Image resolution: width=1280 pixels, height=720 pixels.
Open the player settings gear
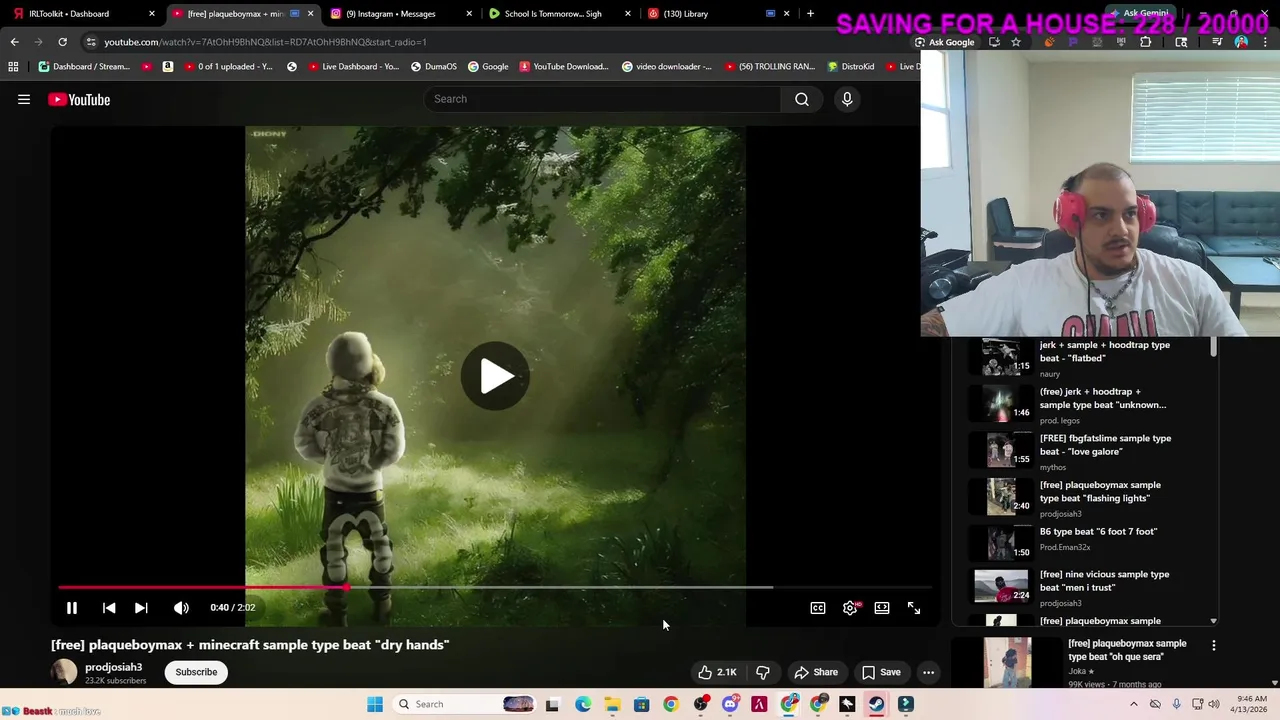click(850, 608)
